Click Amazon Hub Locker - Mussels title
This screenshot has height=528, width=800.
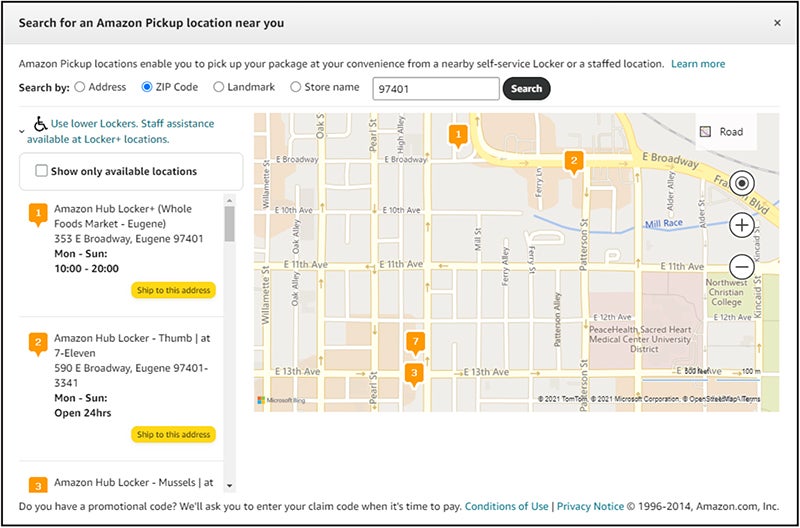click(x=134, y=482)
